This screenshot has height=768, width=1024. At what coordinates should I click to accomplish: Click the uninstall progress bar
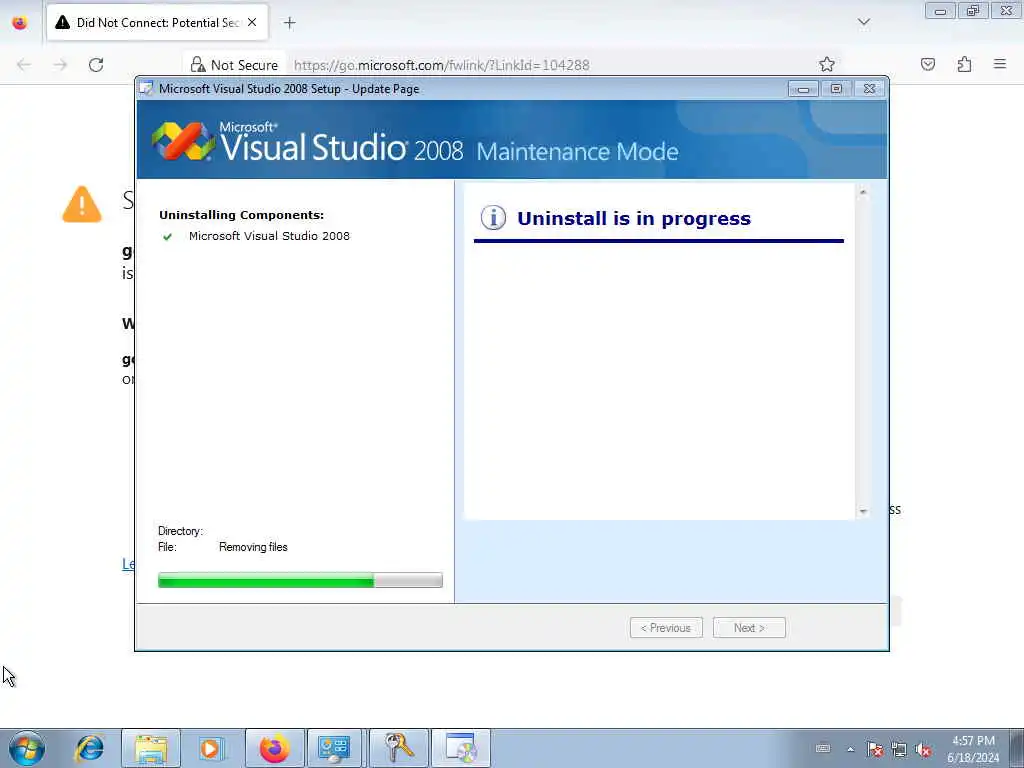300,580
